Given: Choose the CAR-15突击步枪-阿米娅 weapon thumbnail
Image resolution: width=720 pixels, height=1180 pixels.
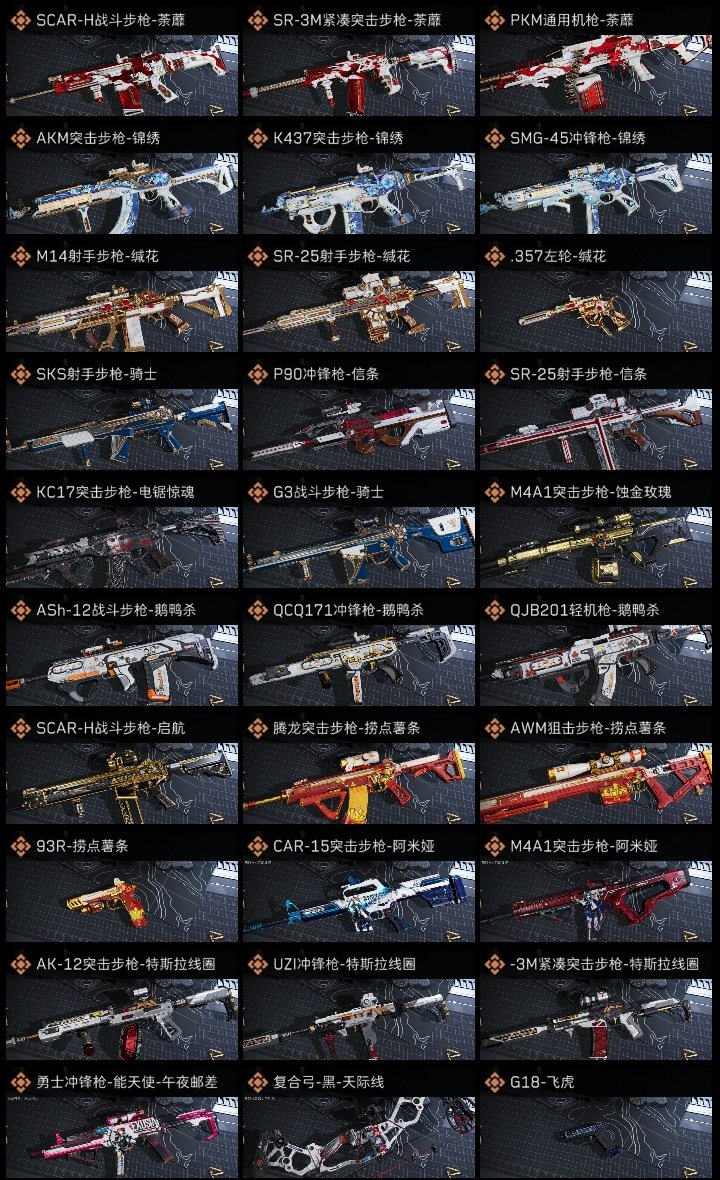Looking at the screenshot, I should point(359,902).
